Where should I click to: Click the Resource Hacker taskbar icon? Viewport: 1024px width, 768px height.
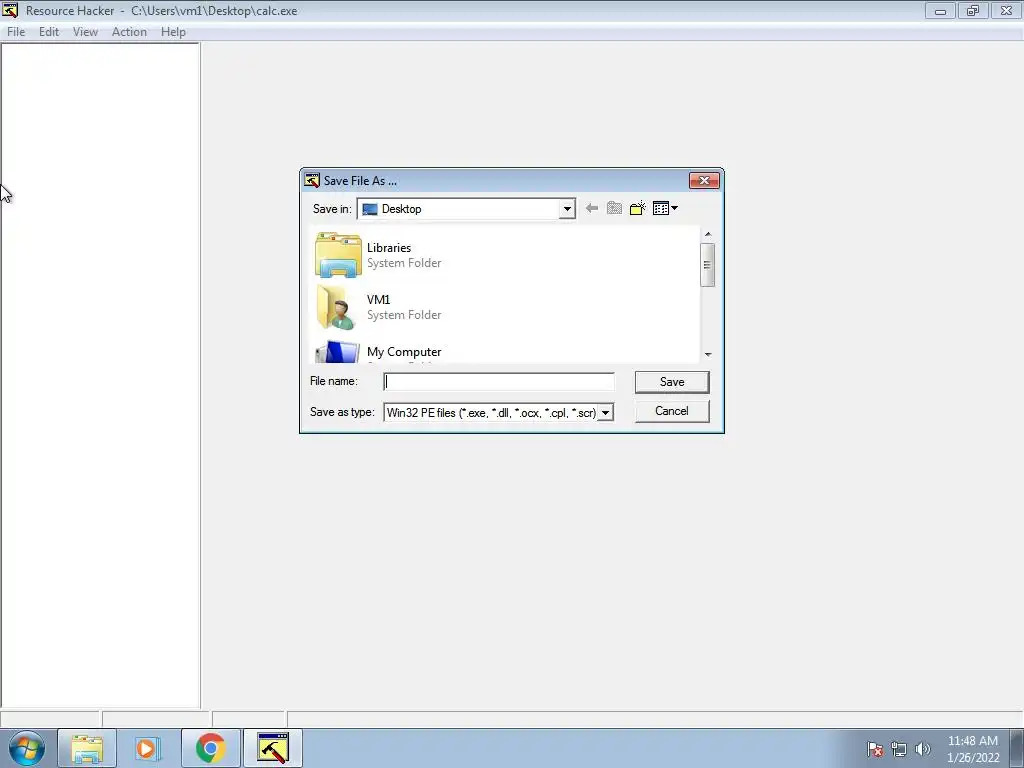click(x=272, y=748)
